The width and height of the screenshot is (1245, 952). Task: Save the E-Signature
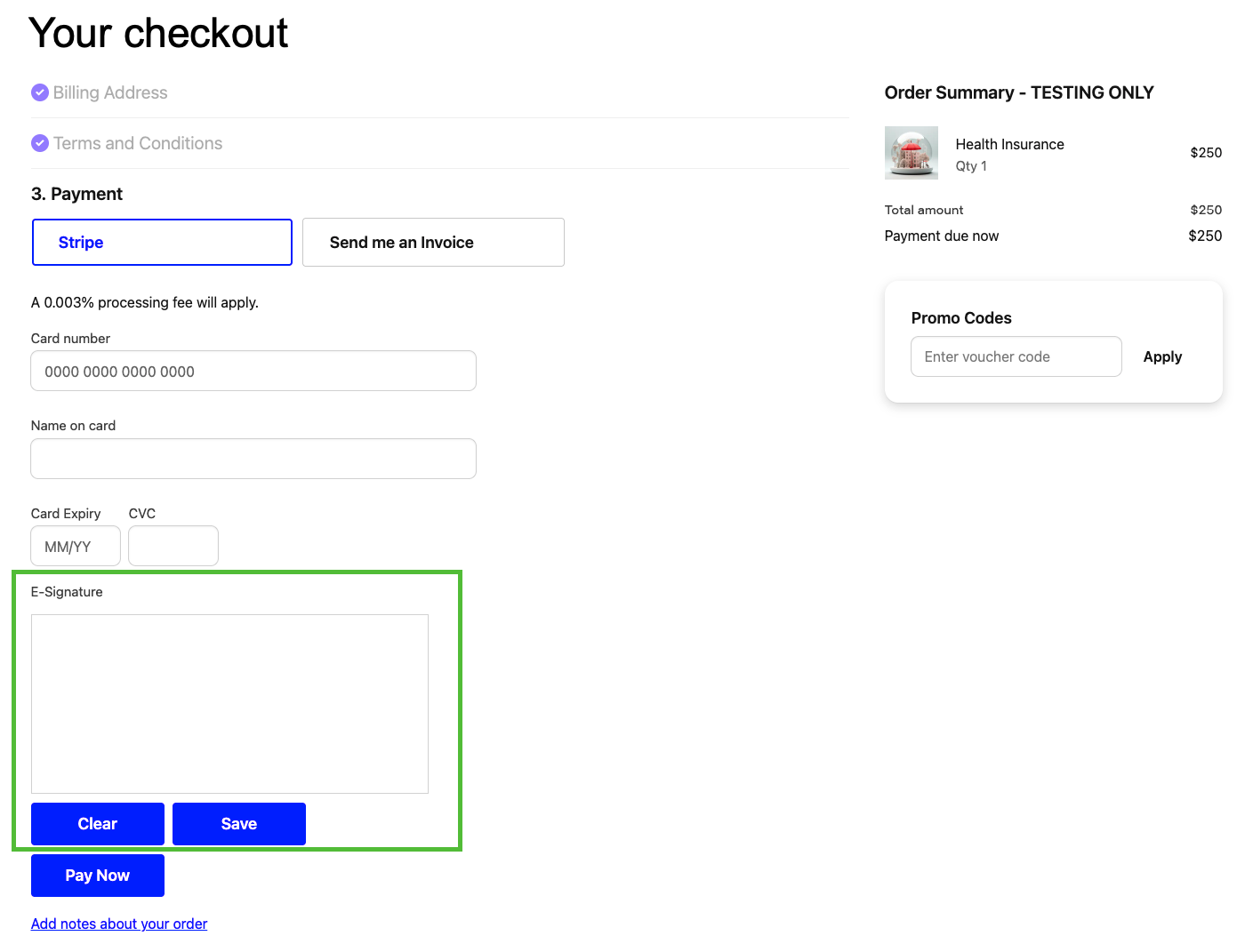(x=238, y=824)
